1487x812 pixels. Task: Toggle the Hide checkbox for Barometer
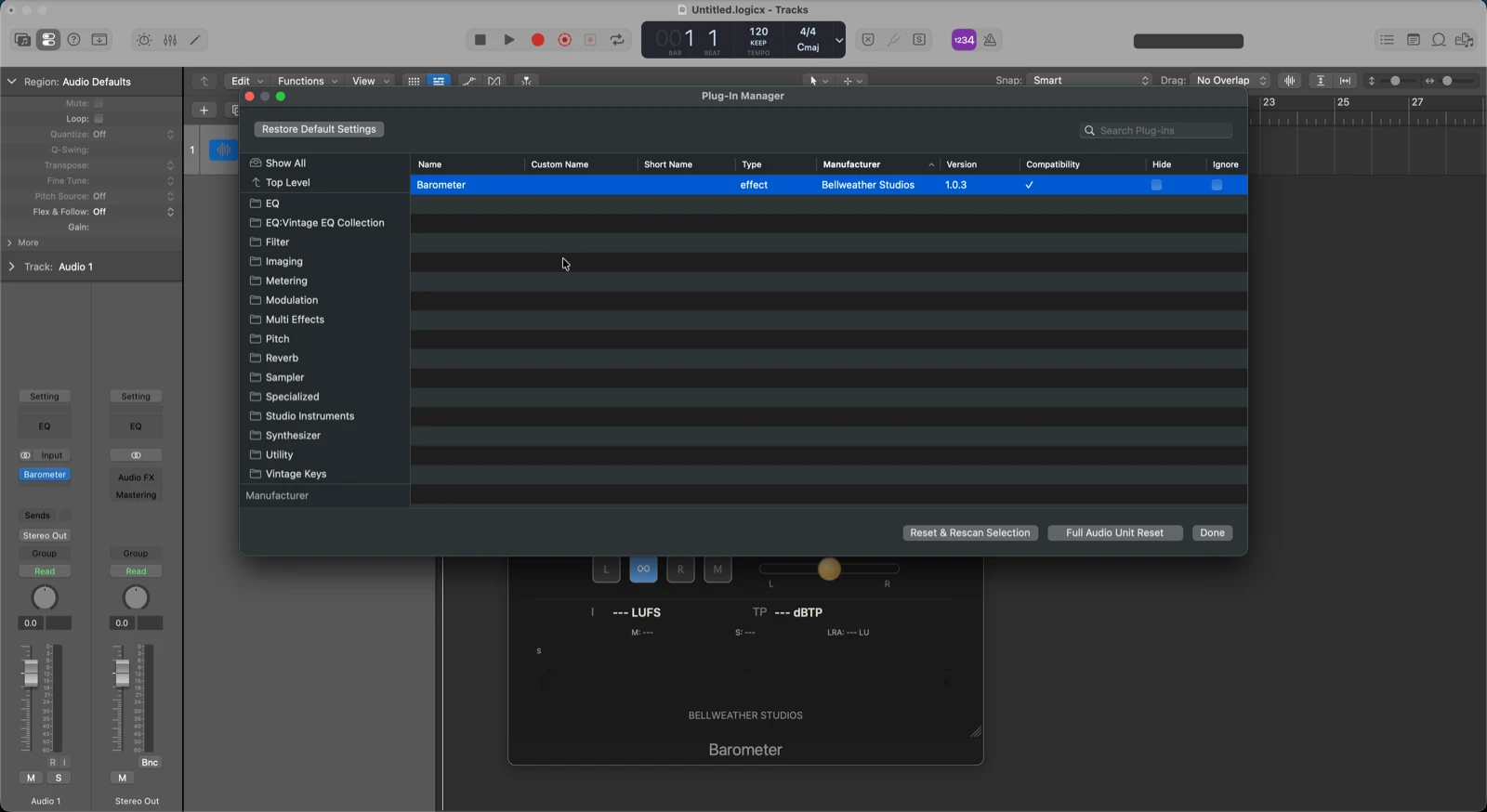coord(1156,185)
